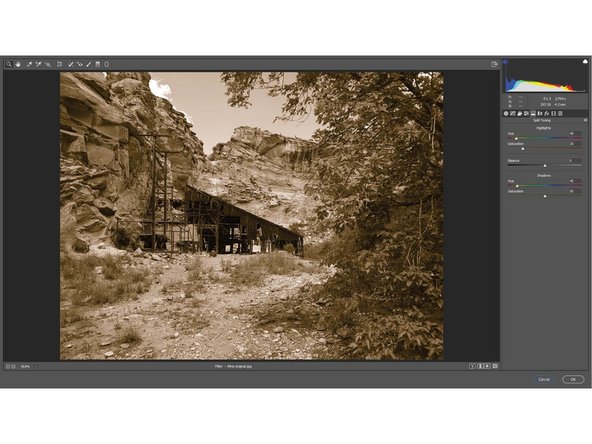
Task: Open the Effects fx panel tab
Action: [547, 113]
